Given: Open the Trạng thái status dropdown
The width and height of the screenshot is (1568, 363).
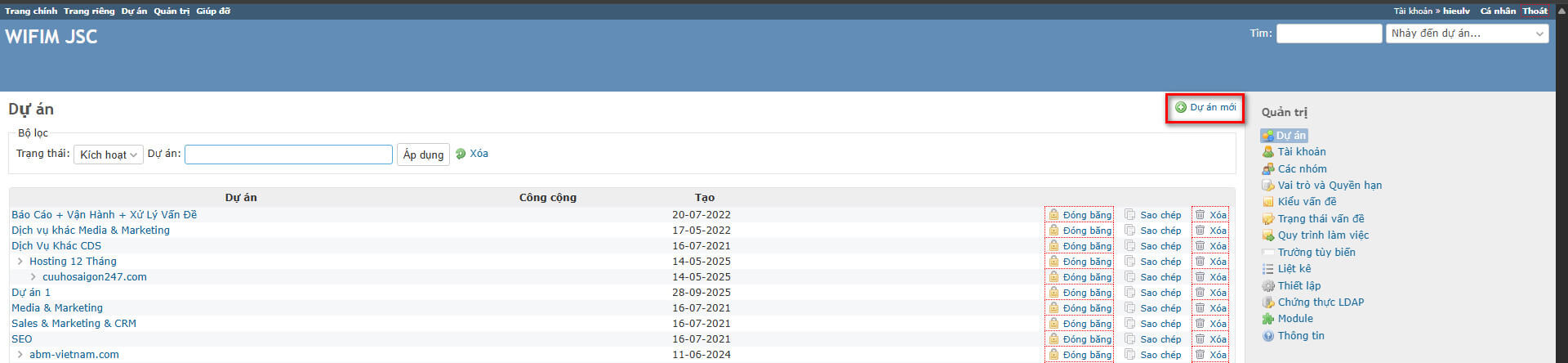Looking at the screenshot, I should 109,155.
